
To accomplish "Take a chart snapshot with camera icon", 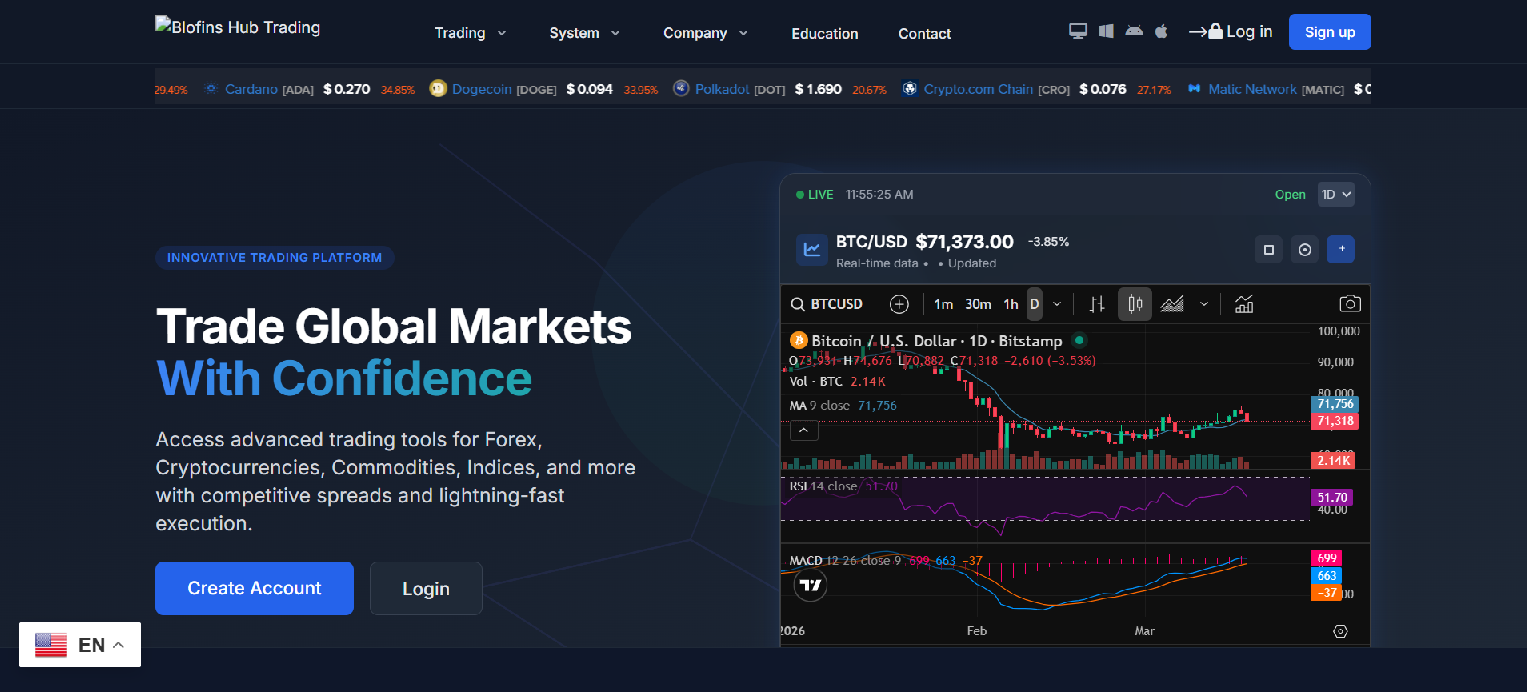I will tap(1350, 304).
